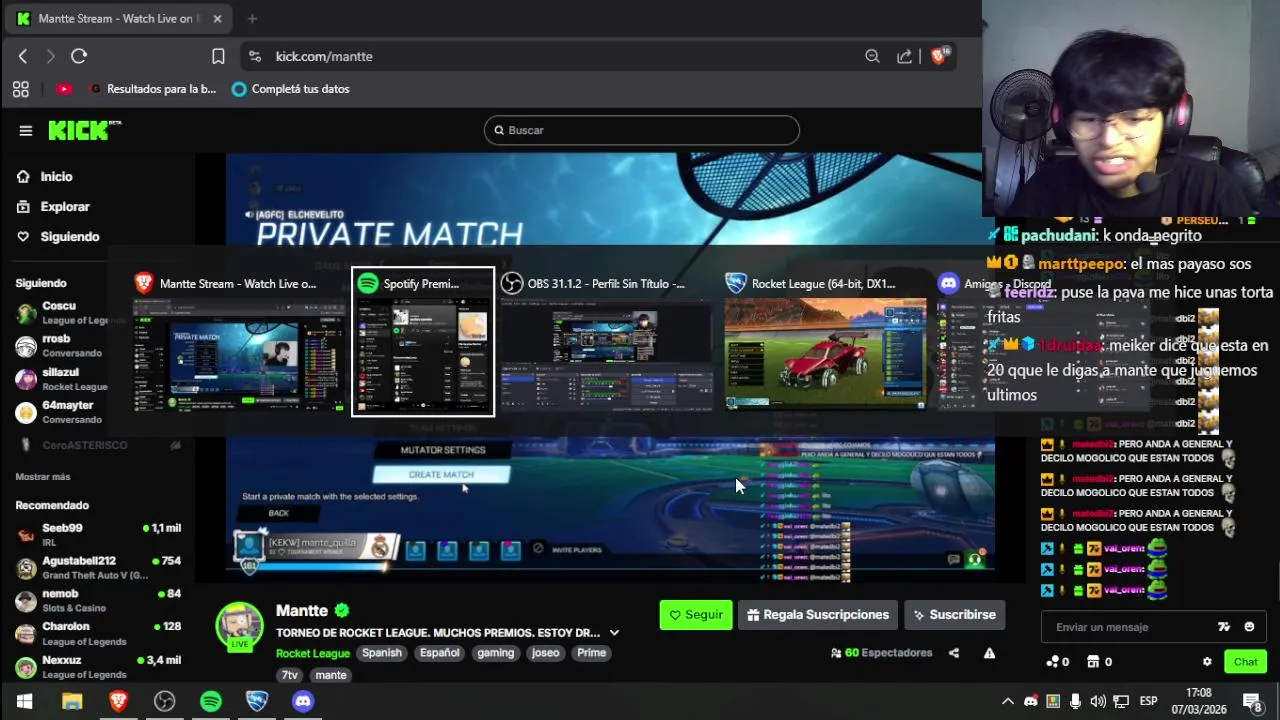Click the channel points icon showing 0
Screen dimensions: 1280x720
pyautogui.click(x=1057, y=662)
